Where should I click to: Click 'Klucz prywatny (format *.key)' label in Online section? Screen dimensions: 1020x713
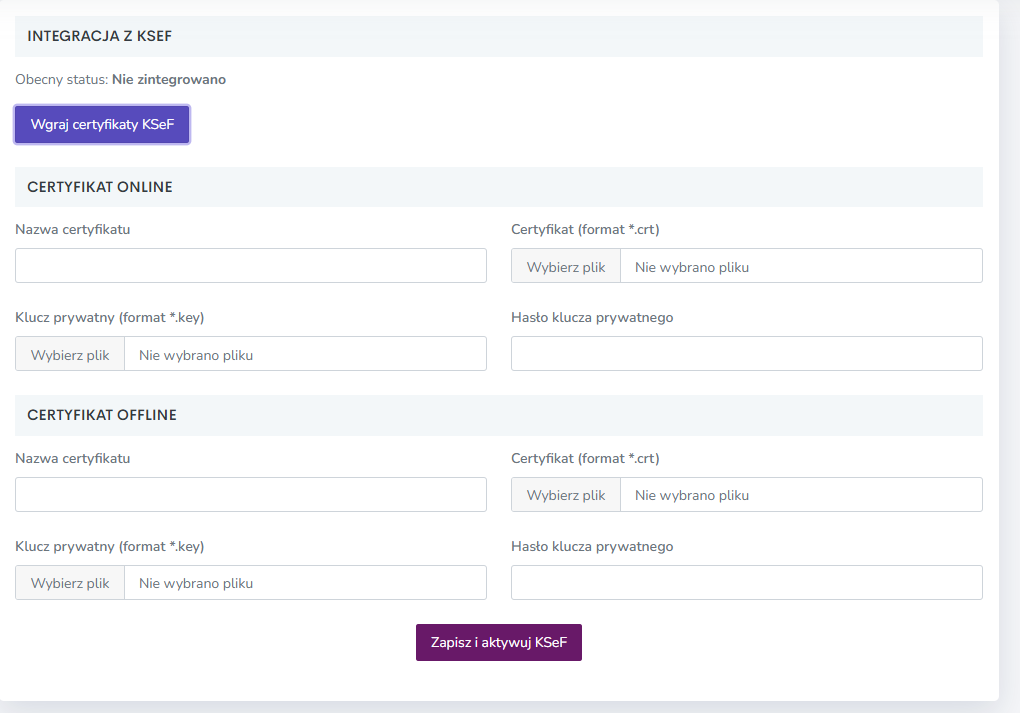click(110, 317)
